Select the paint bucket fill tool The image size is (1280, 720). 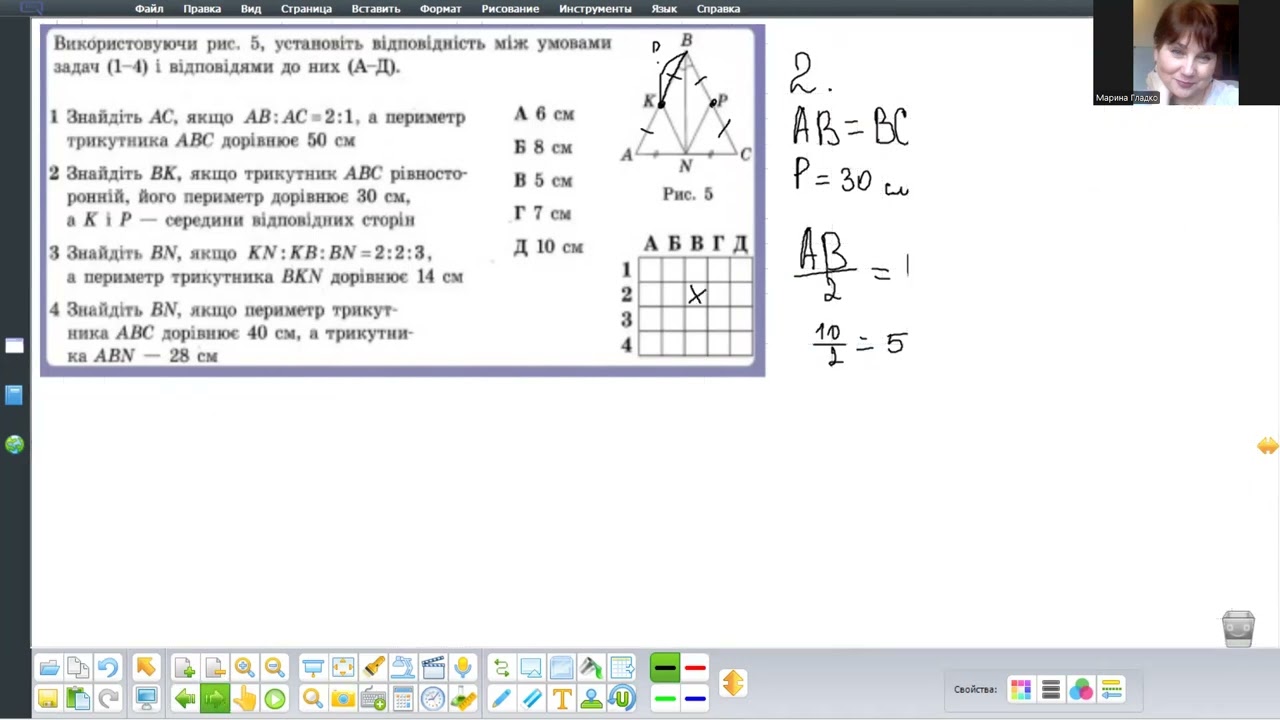tap(591, 667)
